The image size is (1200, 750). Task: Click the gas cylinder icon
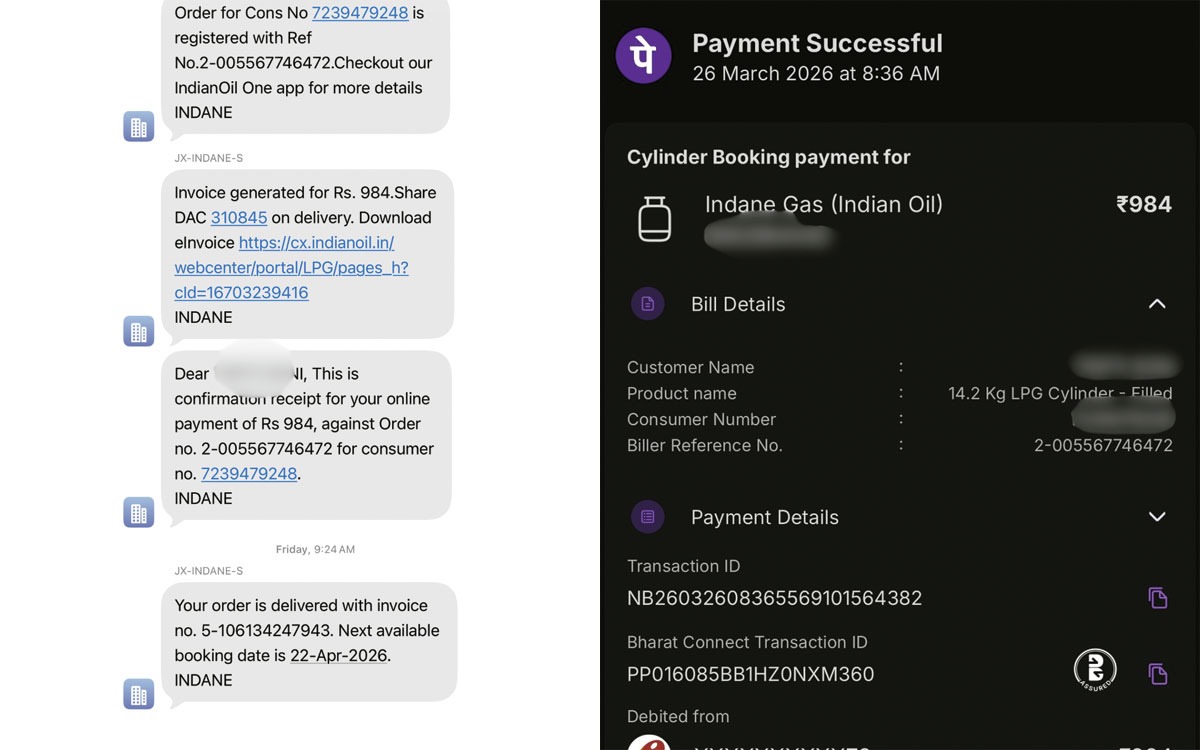pos(655,219)
